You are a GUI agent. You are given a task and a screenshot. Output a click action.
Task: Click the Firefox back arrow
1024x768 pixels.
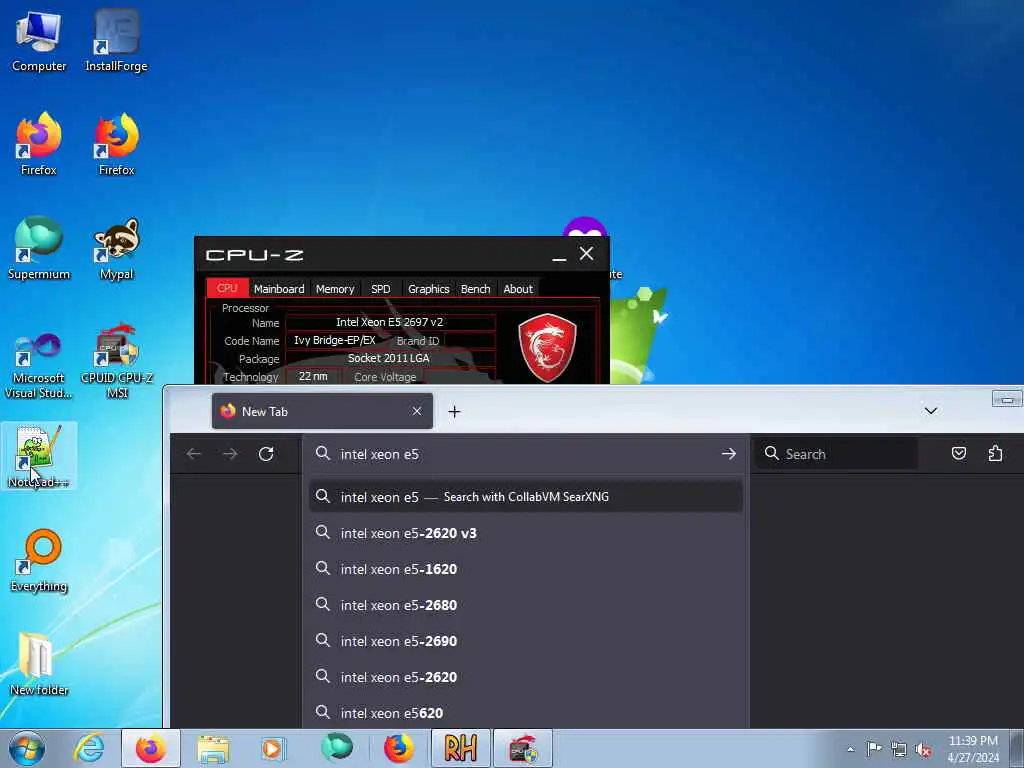[x=194, y=454]
